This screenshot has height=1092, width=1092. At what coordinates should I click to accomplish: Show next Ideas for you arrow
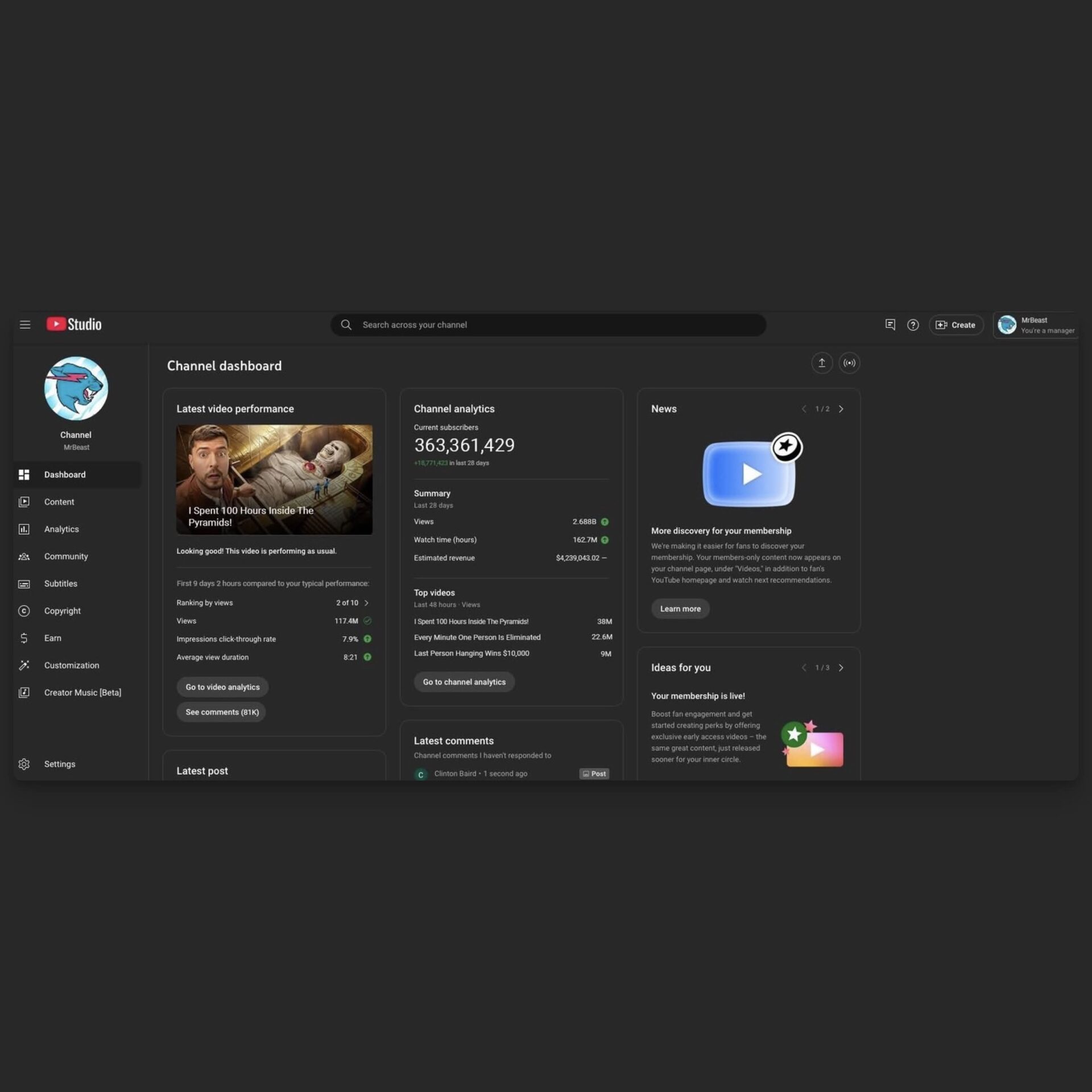[x=841, y=668]
